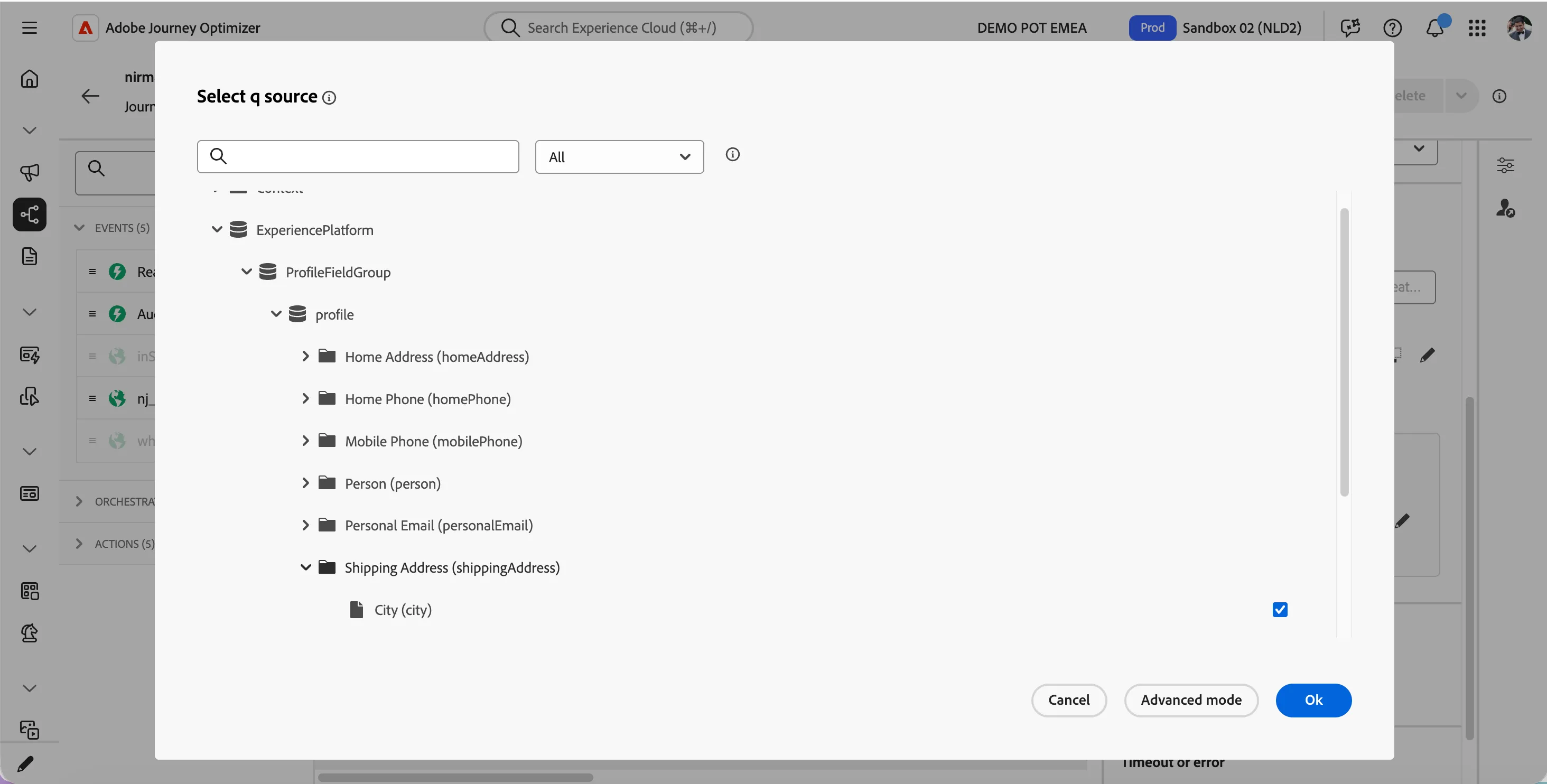The height and width of the screenshot is (784, 1547).
Task: Click the Adobe logo icon
Action: click(x=85, y=27)
